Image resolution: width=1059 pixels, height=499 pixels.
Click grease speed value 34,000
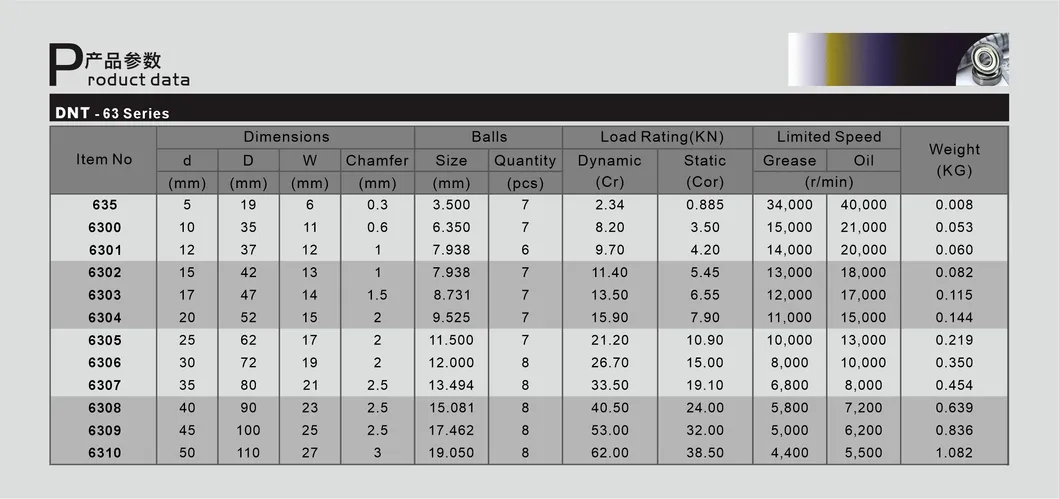790,205
